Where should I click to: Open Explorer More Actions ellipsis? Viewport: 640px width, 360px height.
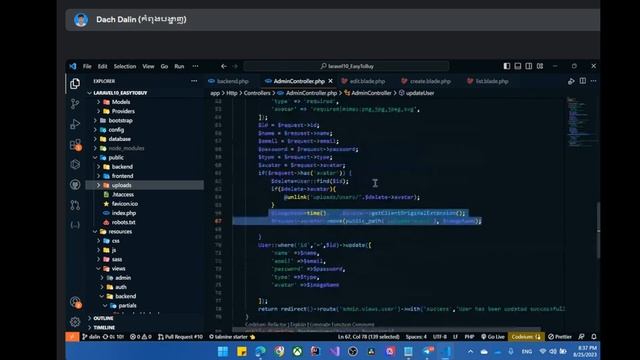click(x=194, y=81)
